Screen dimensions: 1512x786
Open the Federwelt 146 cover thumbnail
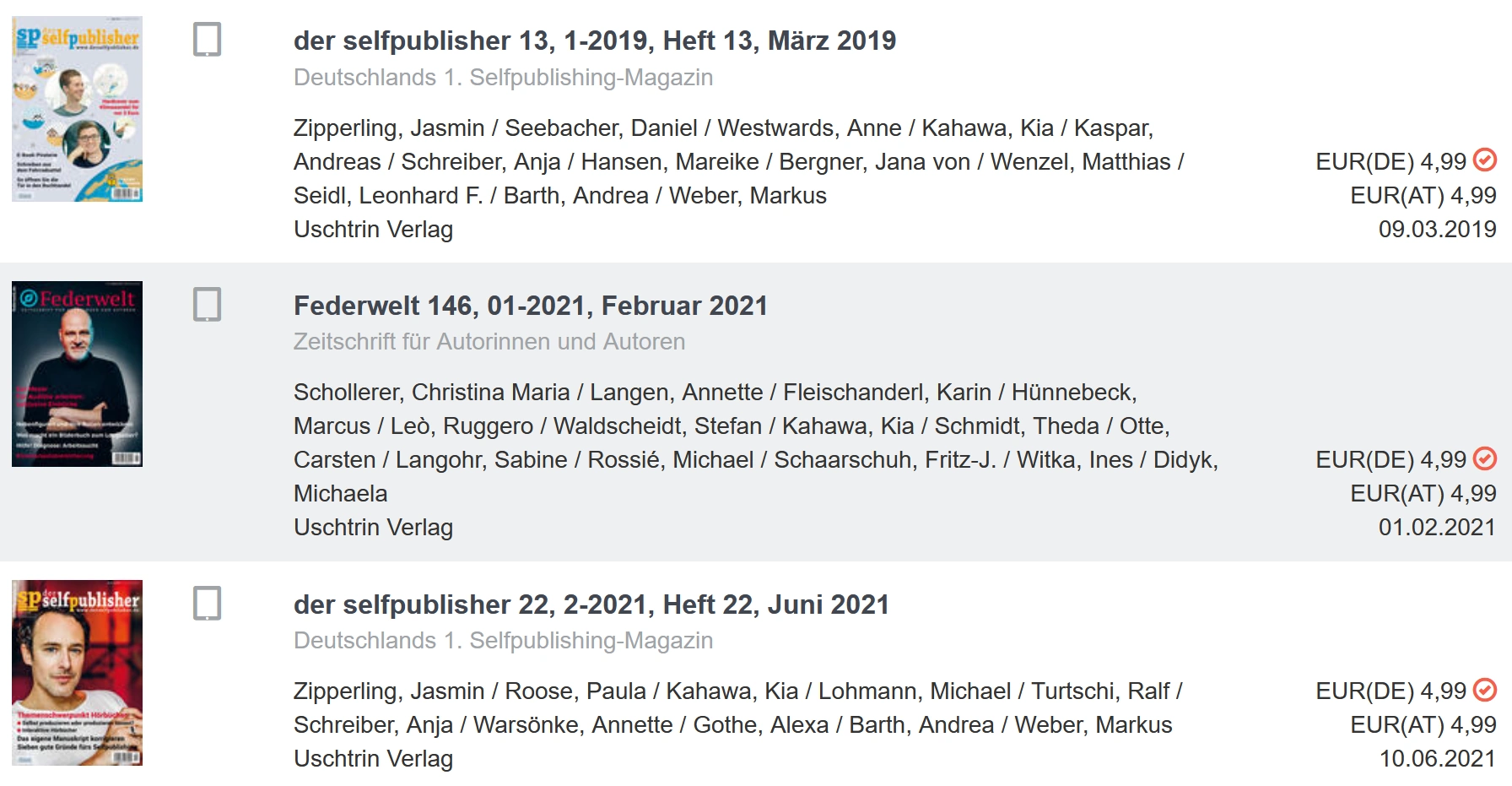pos(77,374)
